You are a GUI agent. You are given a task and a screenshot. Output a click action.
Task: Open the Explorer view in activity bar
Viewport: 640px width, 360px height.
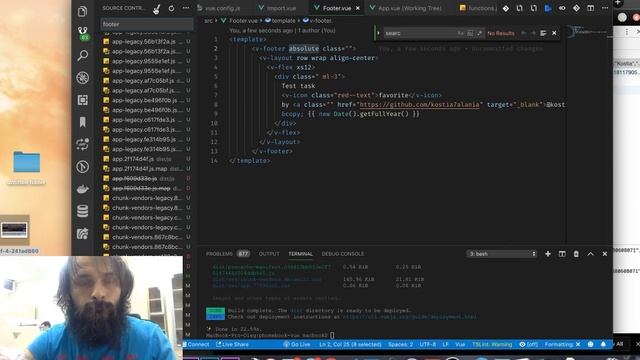82,11
